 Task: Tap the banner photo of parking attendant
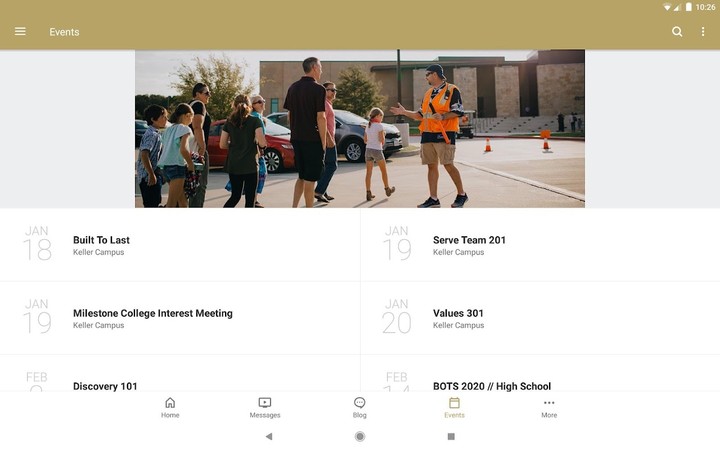(x=360, y=129)
